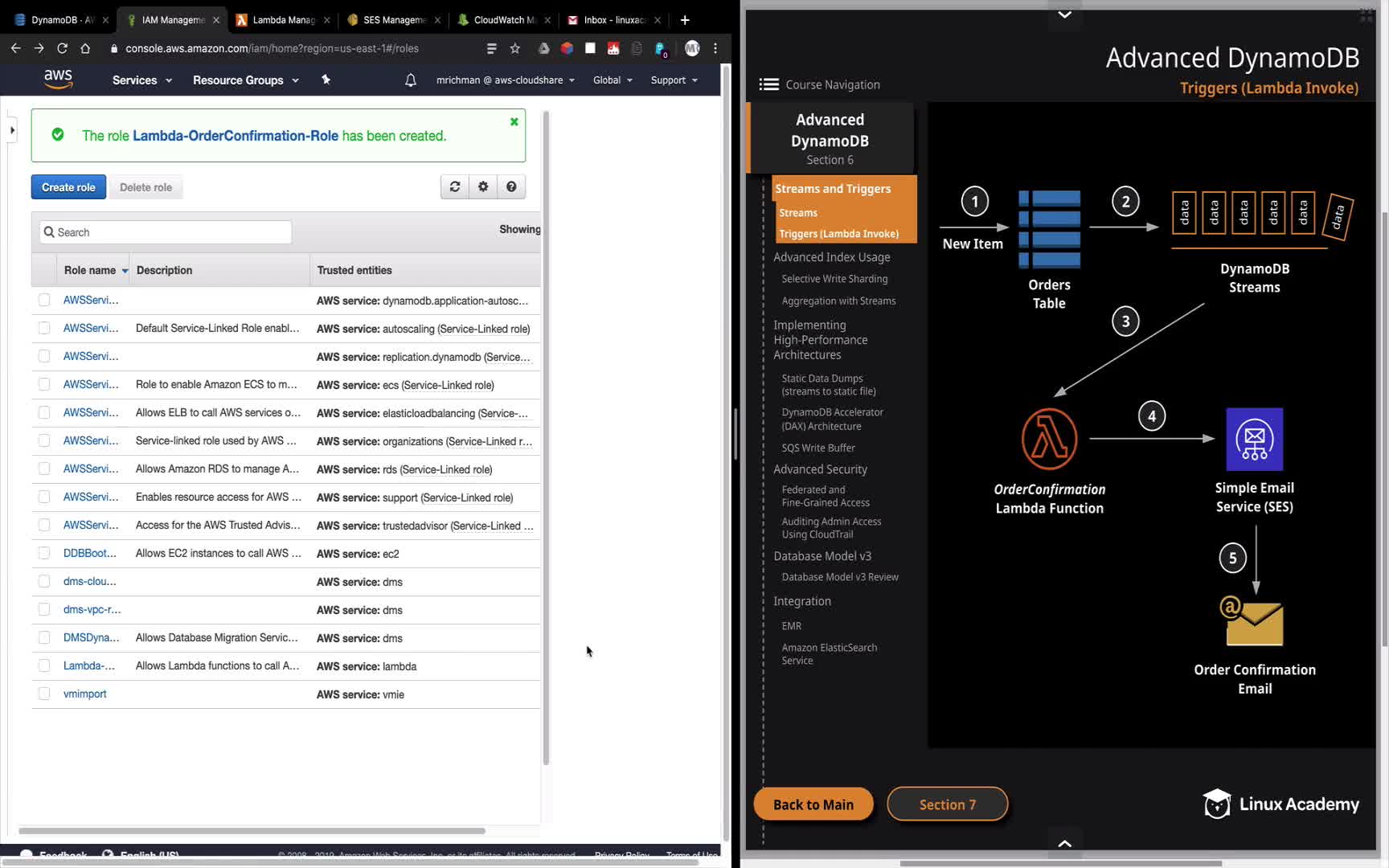Select Streams in the course navigation
The height and width of the screenshot is (868, 1389).
pos(798,213)
